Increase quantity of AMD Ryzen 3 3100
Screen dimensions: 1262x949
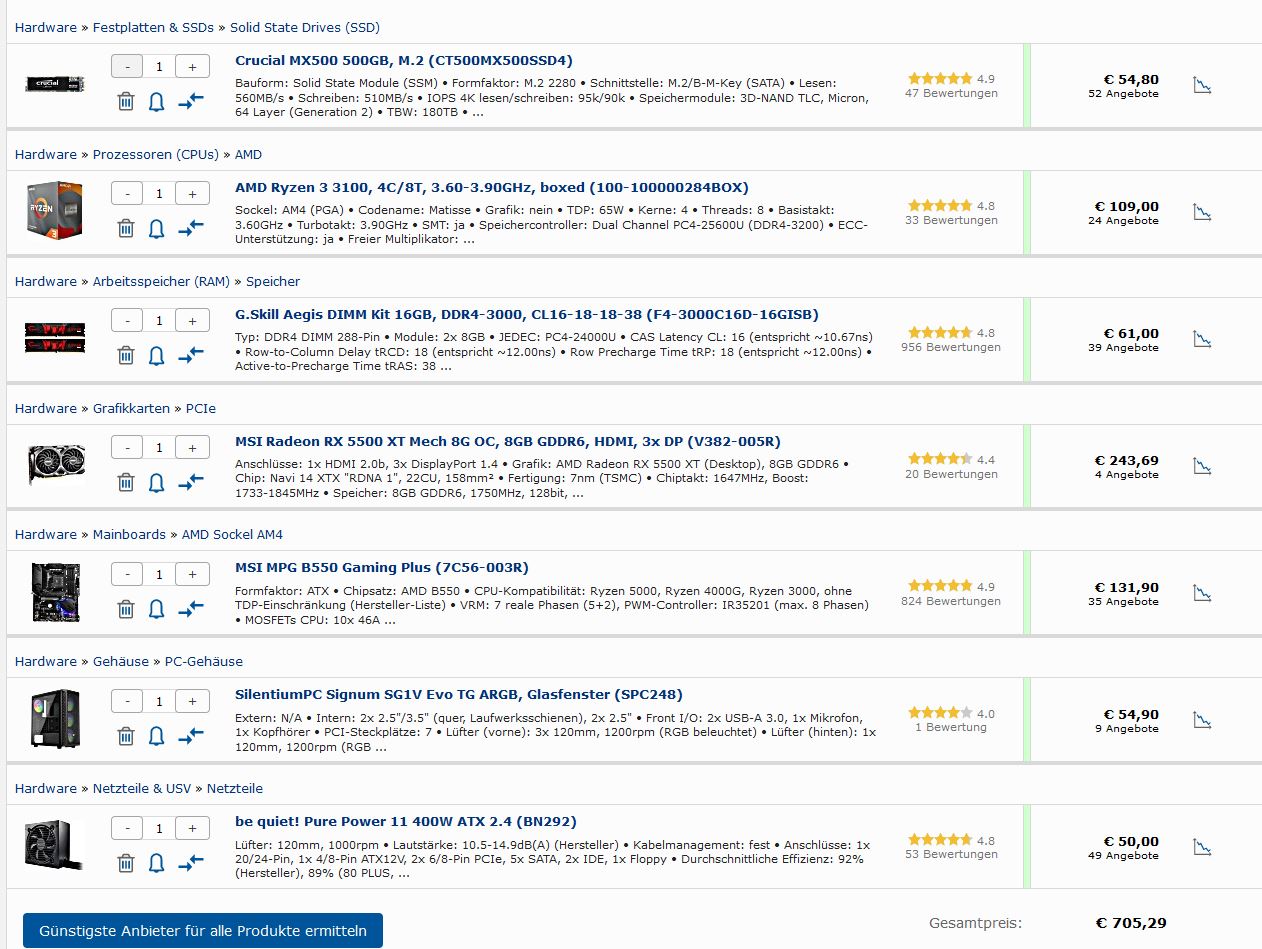[x=192, y=193]
